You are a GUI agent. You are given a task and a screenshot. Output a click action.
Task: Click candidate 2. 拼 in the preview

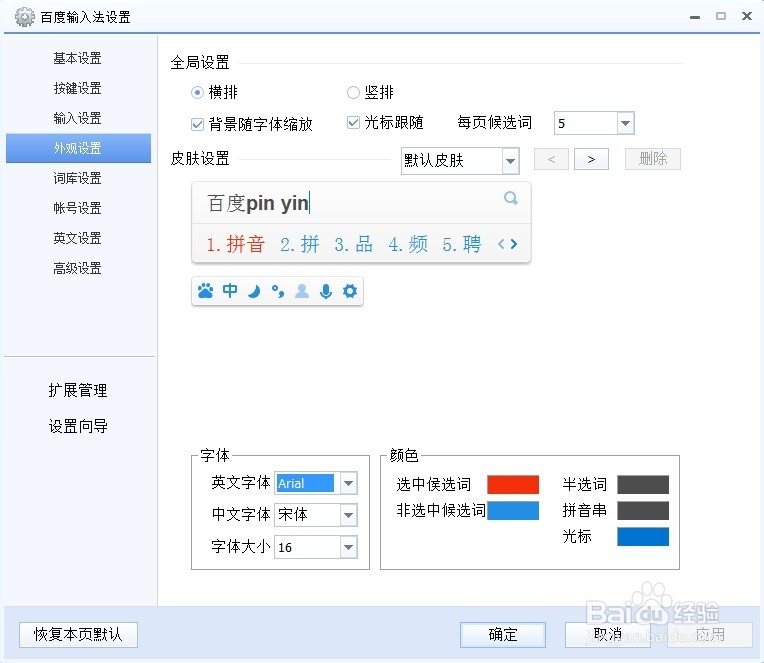pos(300,244)
